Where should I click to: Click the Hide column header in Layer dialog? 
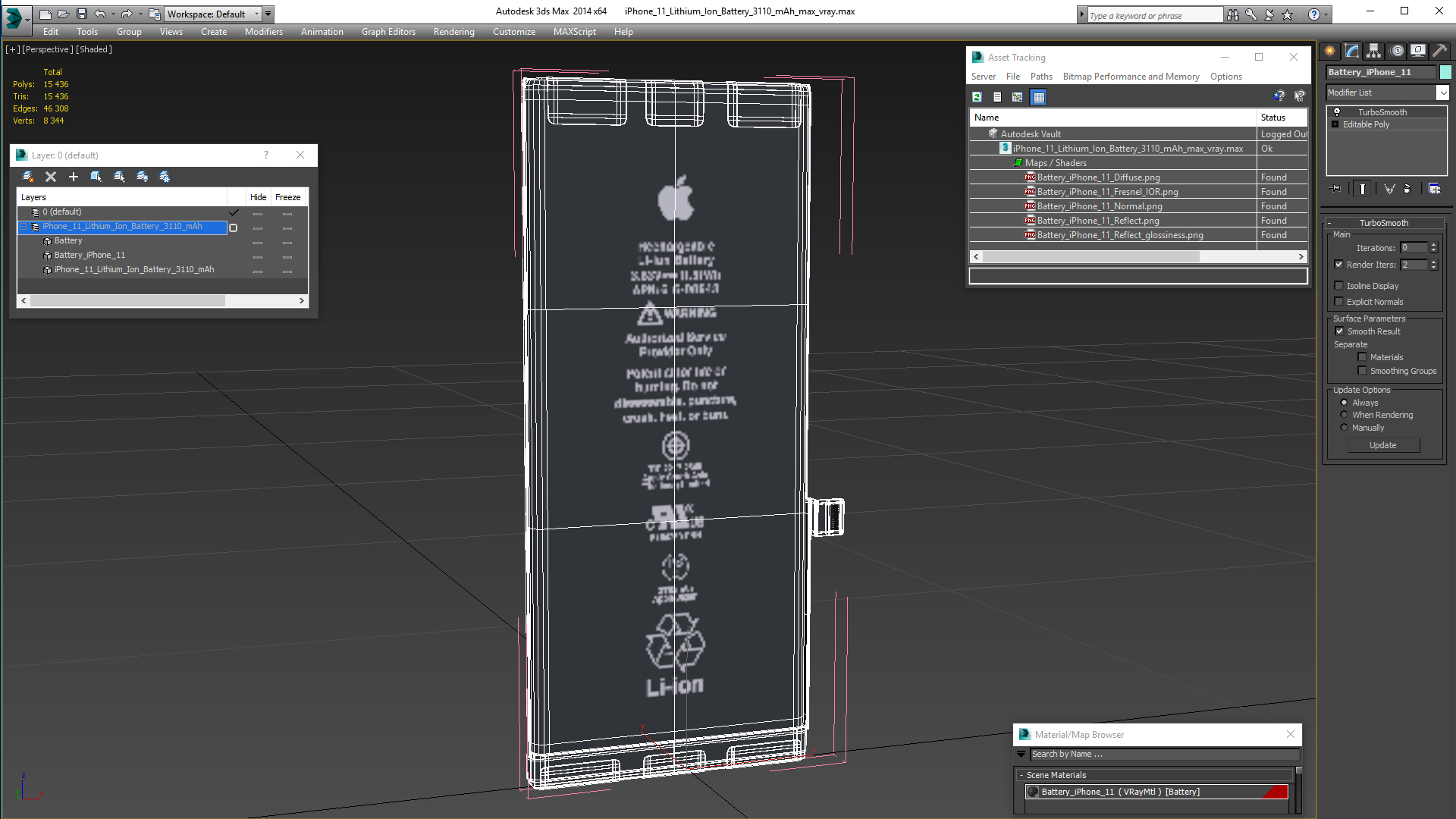click(259, 197)
